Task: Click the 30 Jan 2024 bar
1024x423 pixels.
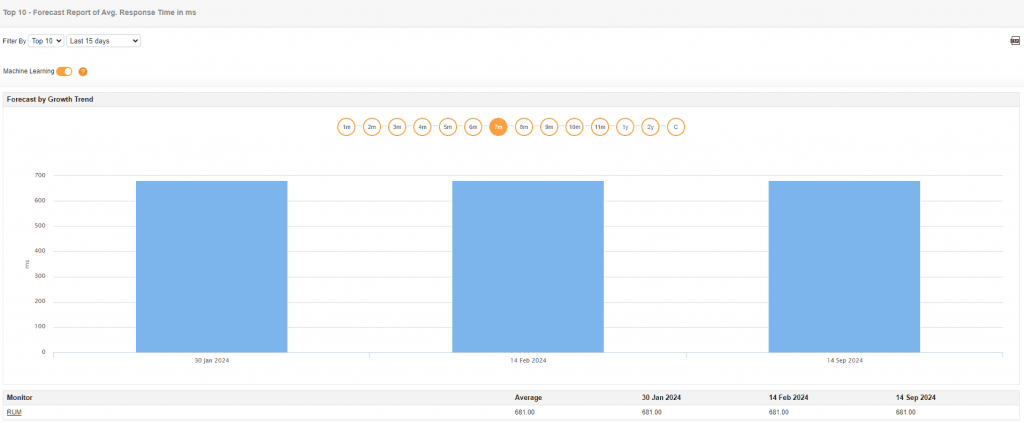Action: click(211, 266)
